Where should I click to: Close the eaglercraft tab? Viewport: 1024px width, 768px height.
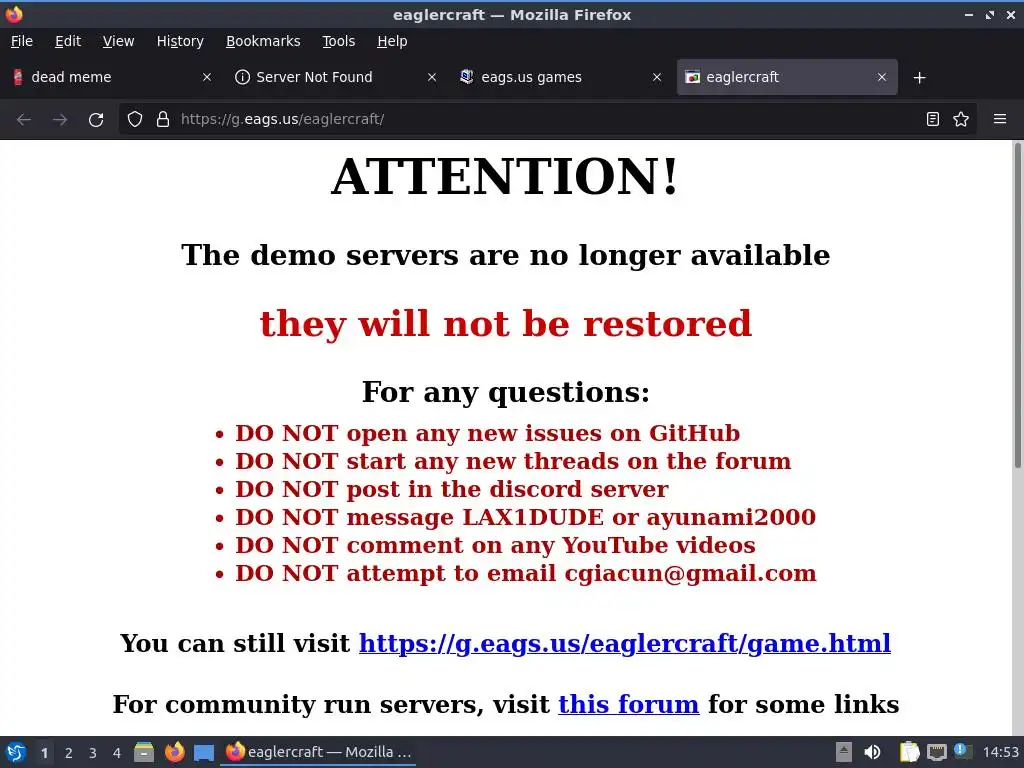click(882, 77)
